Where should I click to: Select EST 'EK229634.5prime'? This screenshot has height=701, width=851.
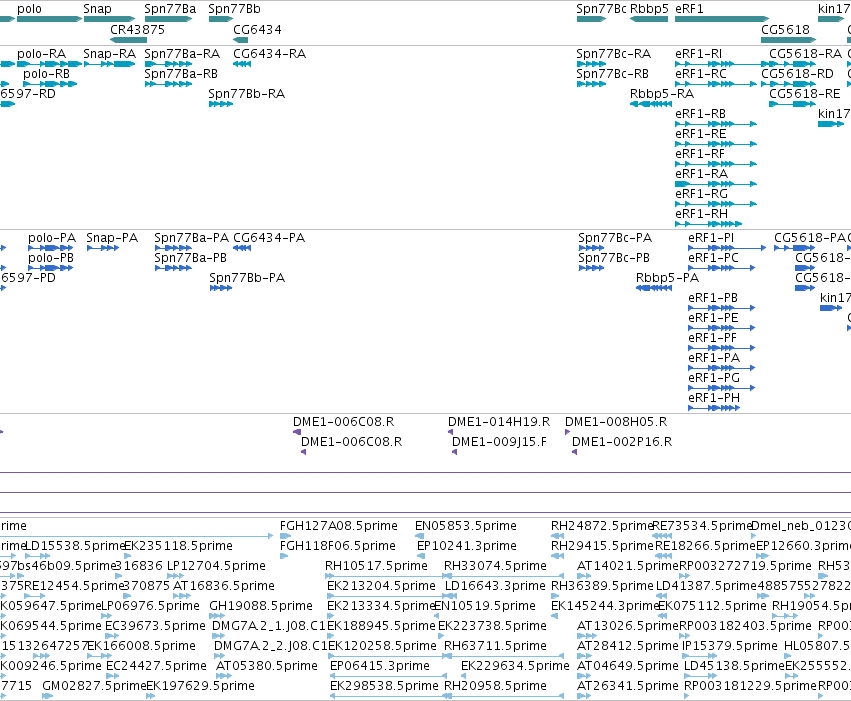coord(515,666)
